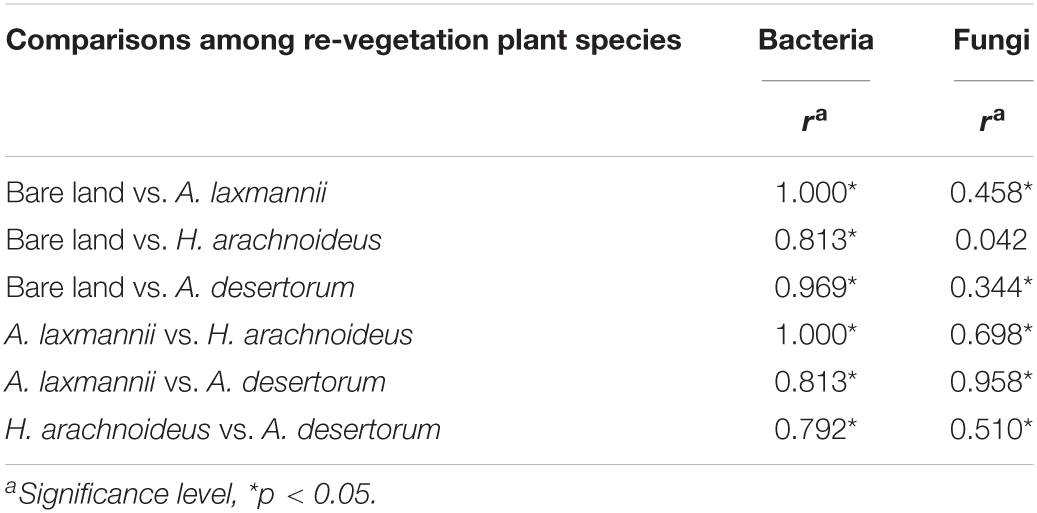Click the 0.969* bacteria value
The height and width of the screenshot is (513, 1037).
click(815, 287)
